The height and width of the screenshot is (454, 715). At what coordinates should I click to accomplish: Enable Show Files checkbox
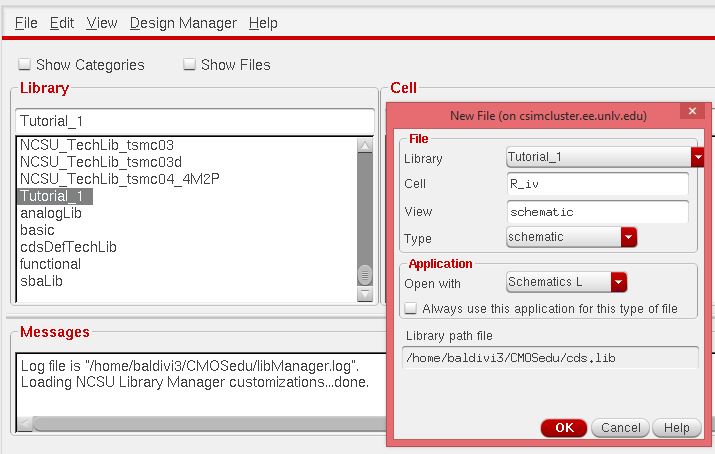(x=189, y=64)
